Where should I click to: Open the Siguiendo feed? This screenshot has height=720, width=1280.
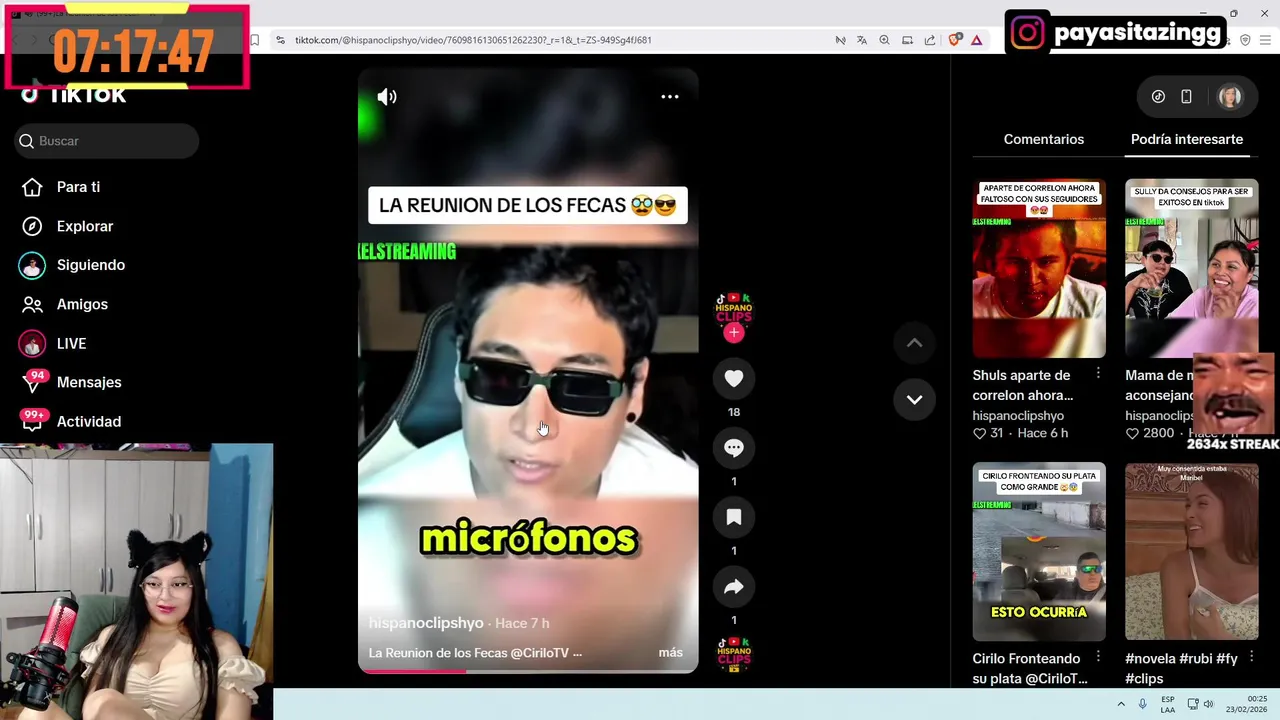[91, 265]
